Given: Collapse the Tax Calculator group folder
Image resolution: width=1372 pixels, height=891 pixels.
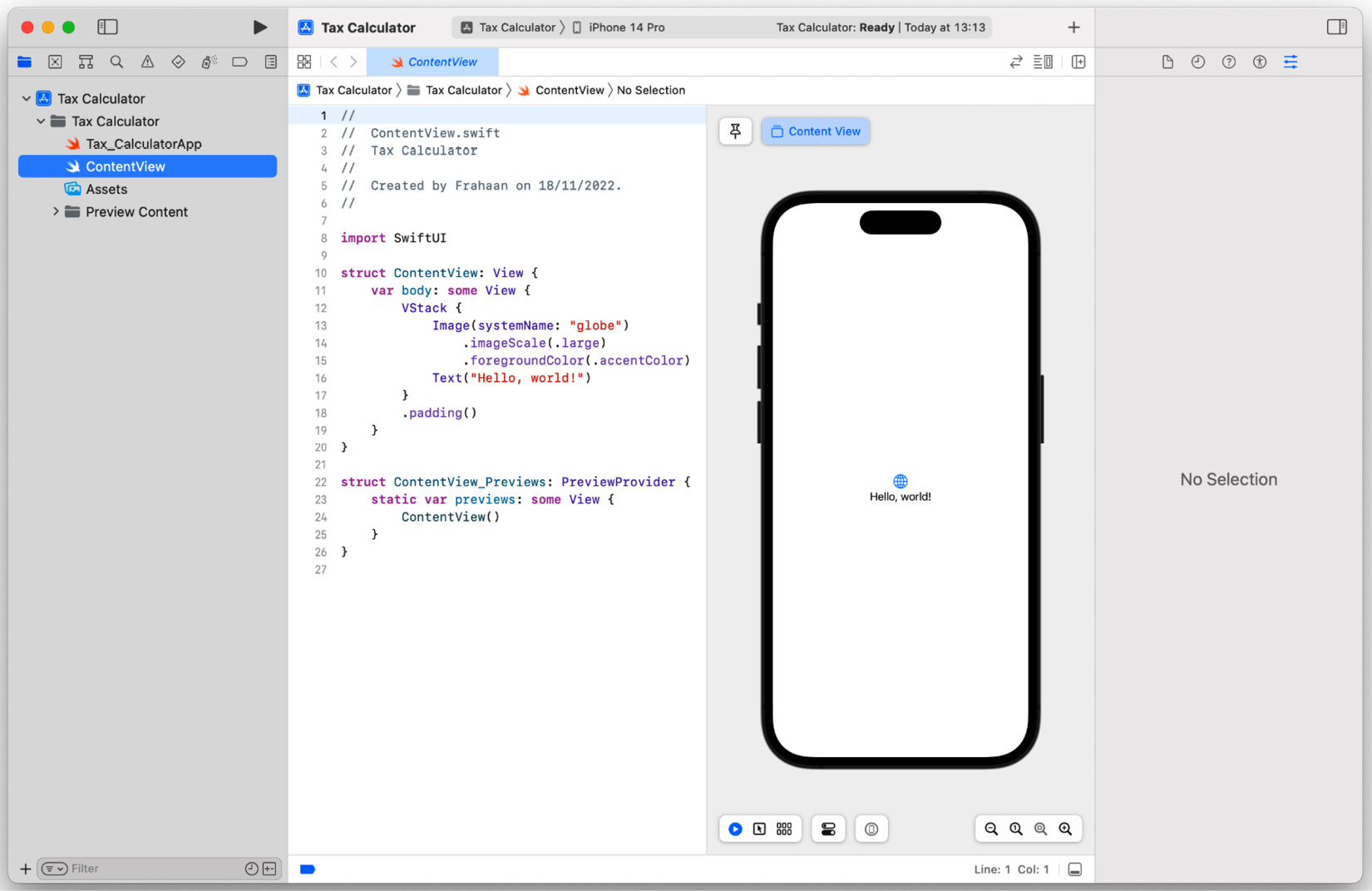Looking at the screenshot, I should (x=41, y=121).
